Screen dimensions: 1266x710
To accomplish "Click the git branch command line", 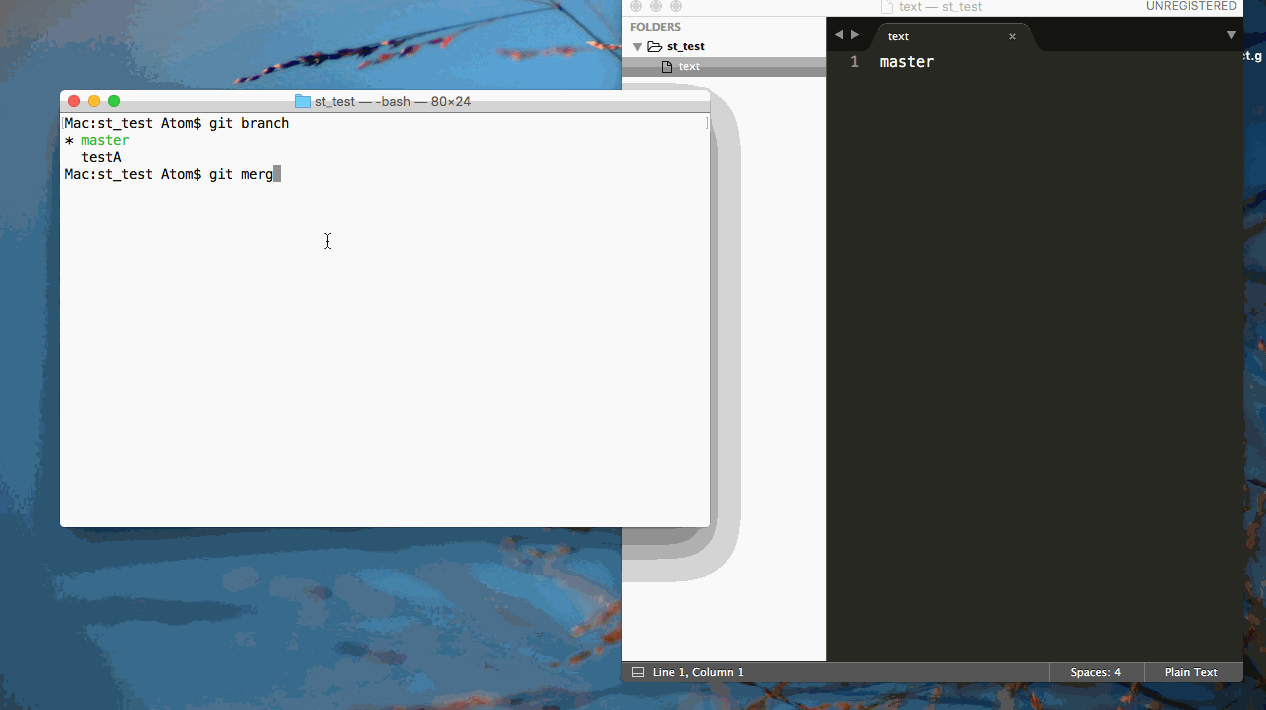I will click(177, 123).
